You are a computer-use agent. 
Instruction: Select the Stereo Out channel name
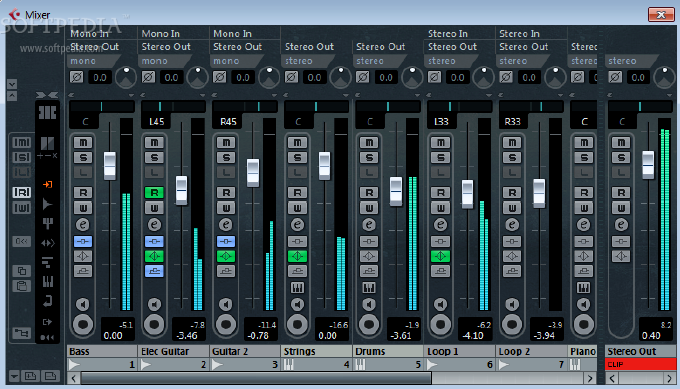pyautogui.click(x=641, y=351)
